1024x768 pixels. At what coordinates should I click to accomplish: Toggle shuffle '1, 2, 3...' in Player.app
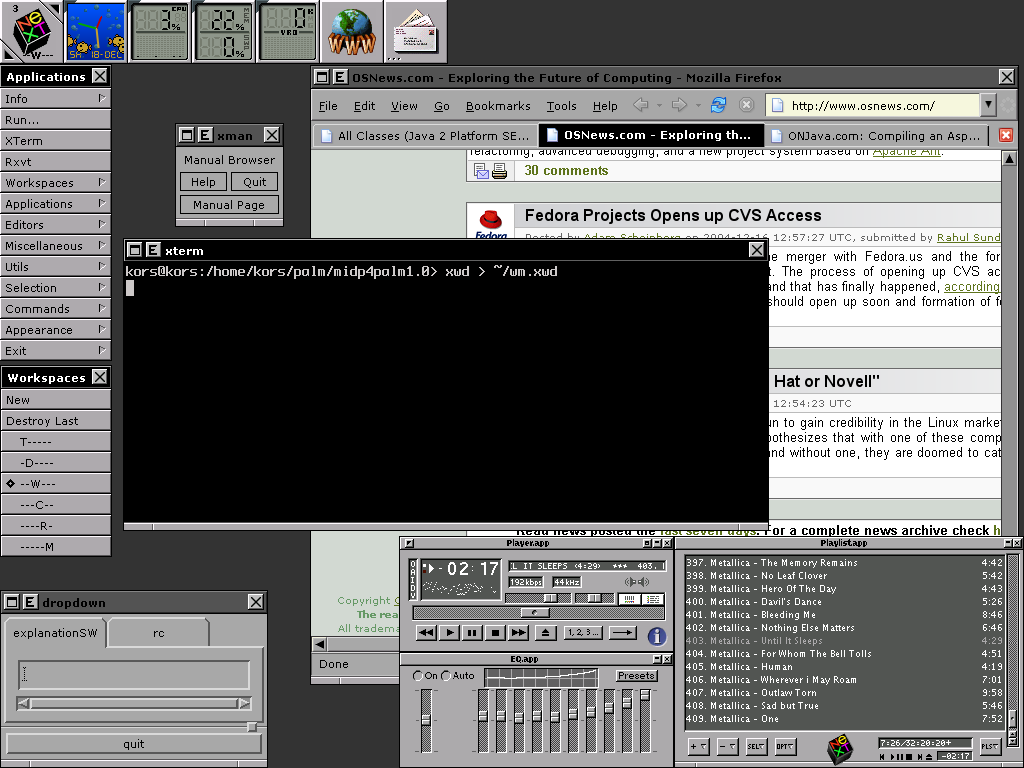pos(583,632)
